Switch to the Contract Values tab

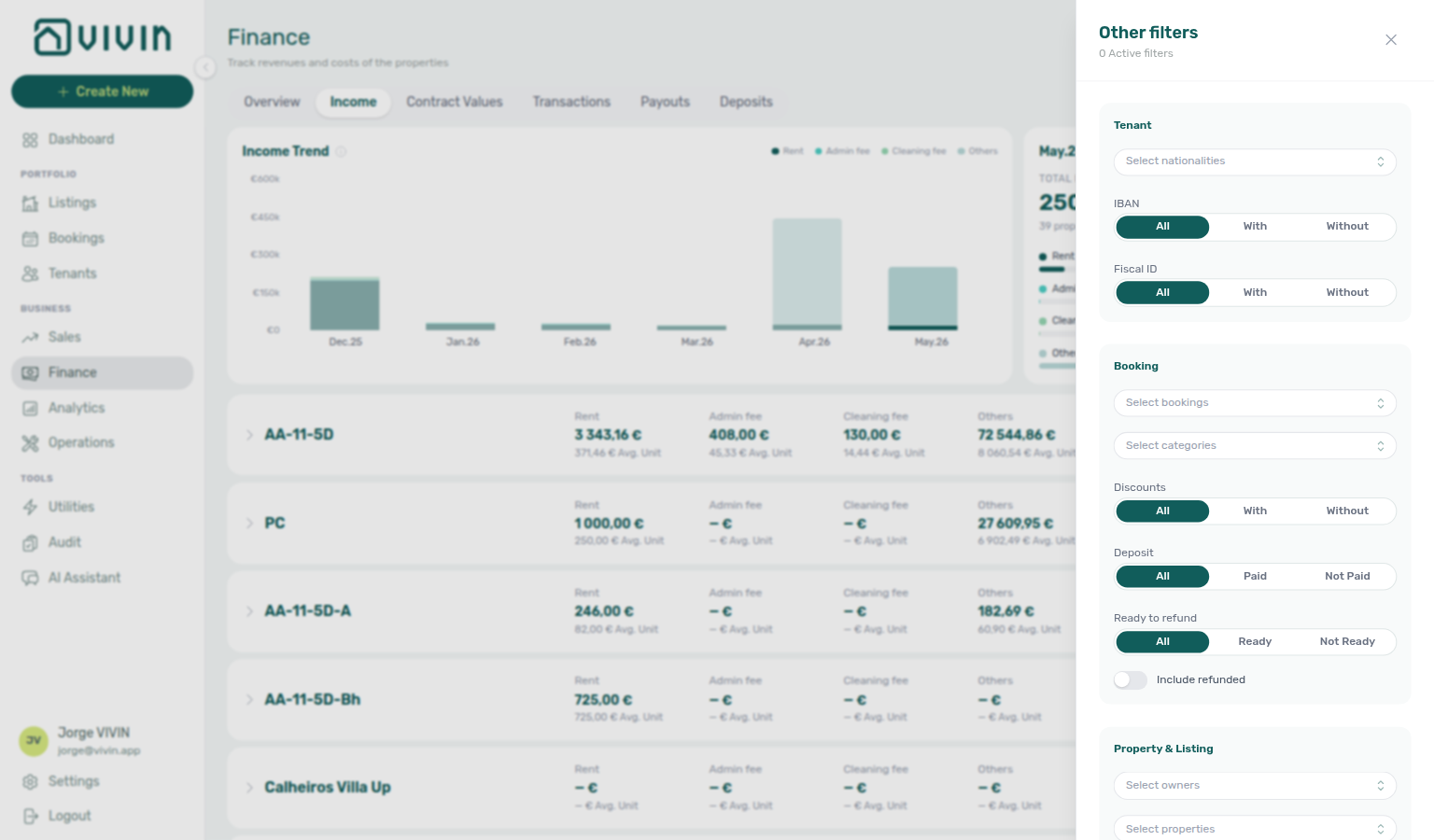tap(455, 102)
